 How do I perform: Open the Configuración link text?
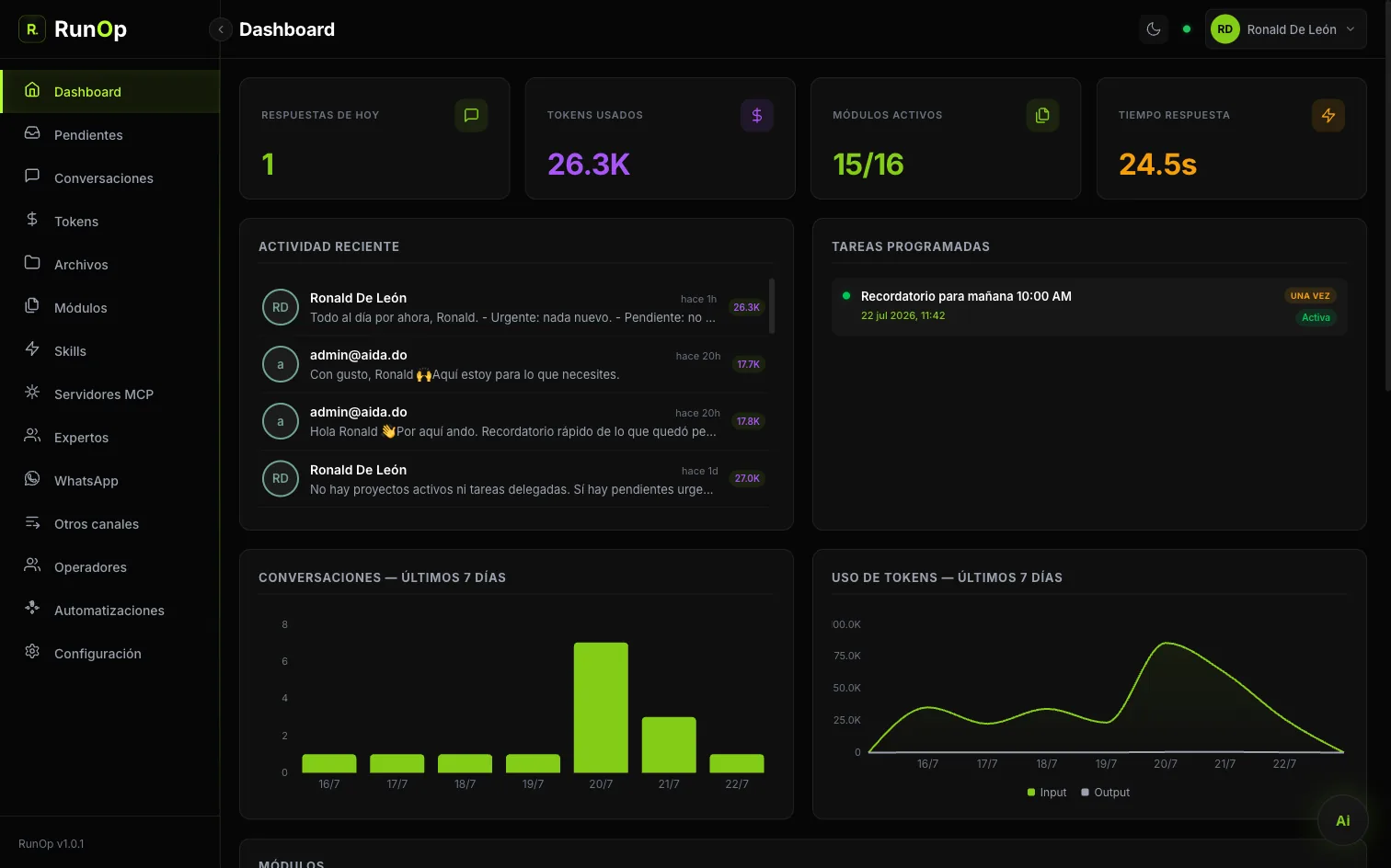pyautogui.click(x=98, y=654)
